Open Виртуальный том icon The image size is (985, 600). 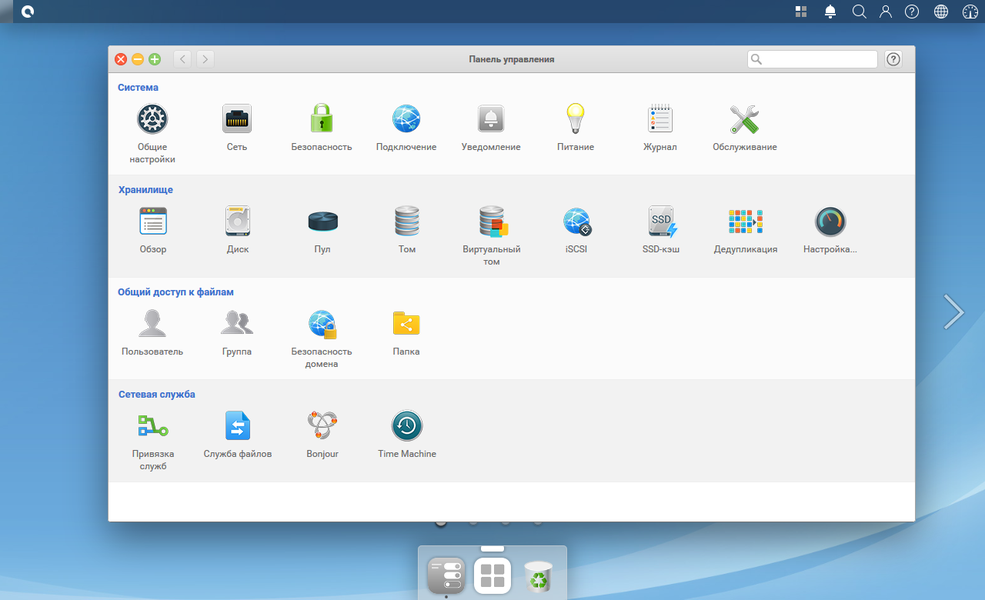click(x=492, y=221)
